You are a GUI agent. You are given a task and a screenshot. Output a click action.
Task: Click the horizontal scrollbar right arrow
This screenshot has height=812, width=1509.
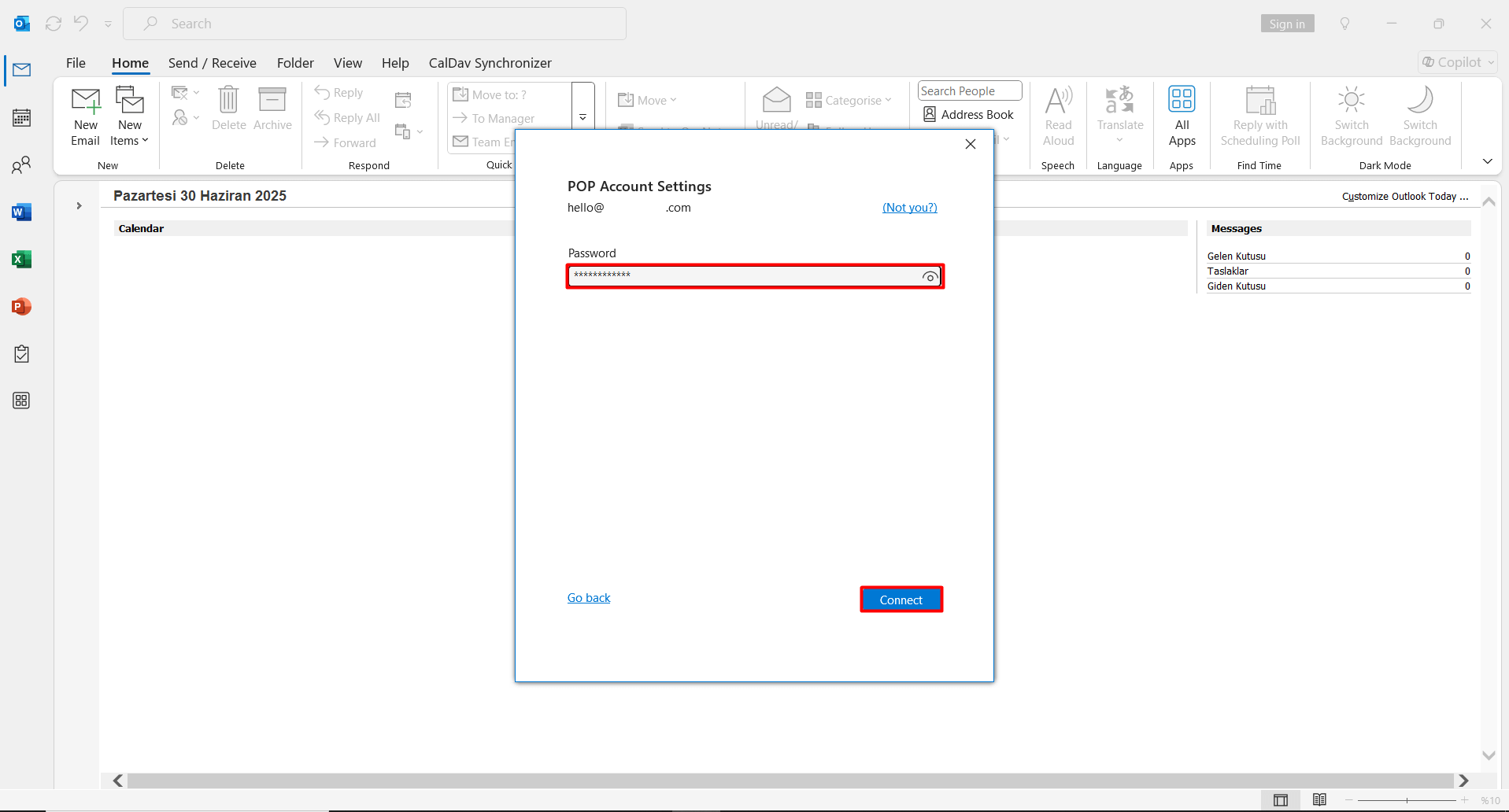(x=1463, y=781)
